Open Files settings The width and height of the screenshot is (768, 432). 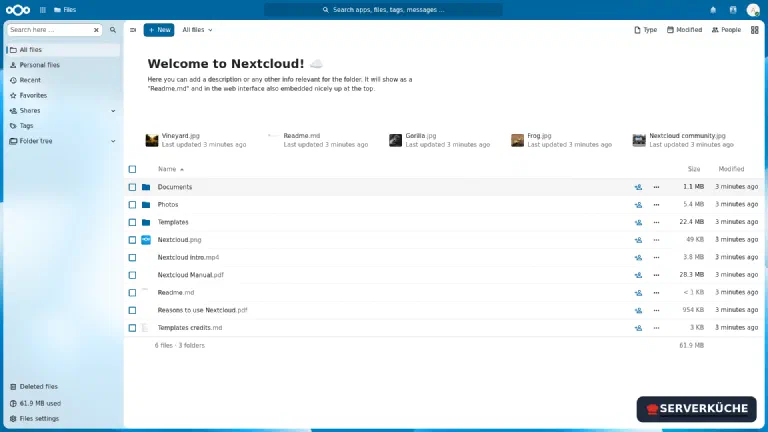click(63, 419)
